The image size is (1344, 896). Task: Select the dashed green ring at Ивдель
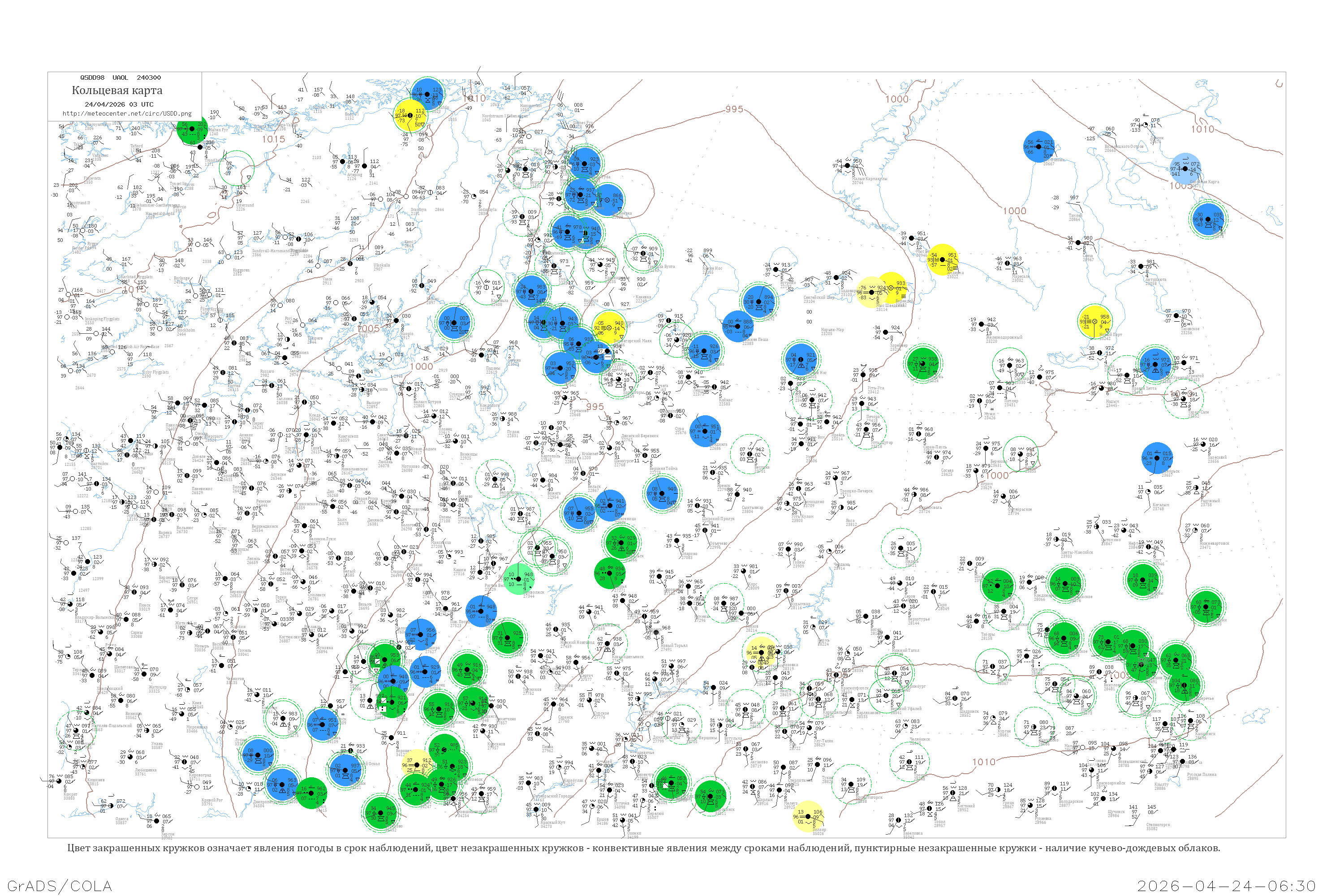pos(901,548)
